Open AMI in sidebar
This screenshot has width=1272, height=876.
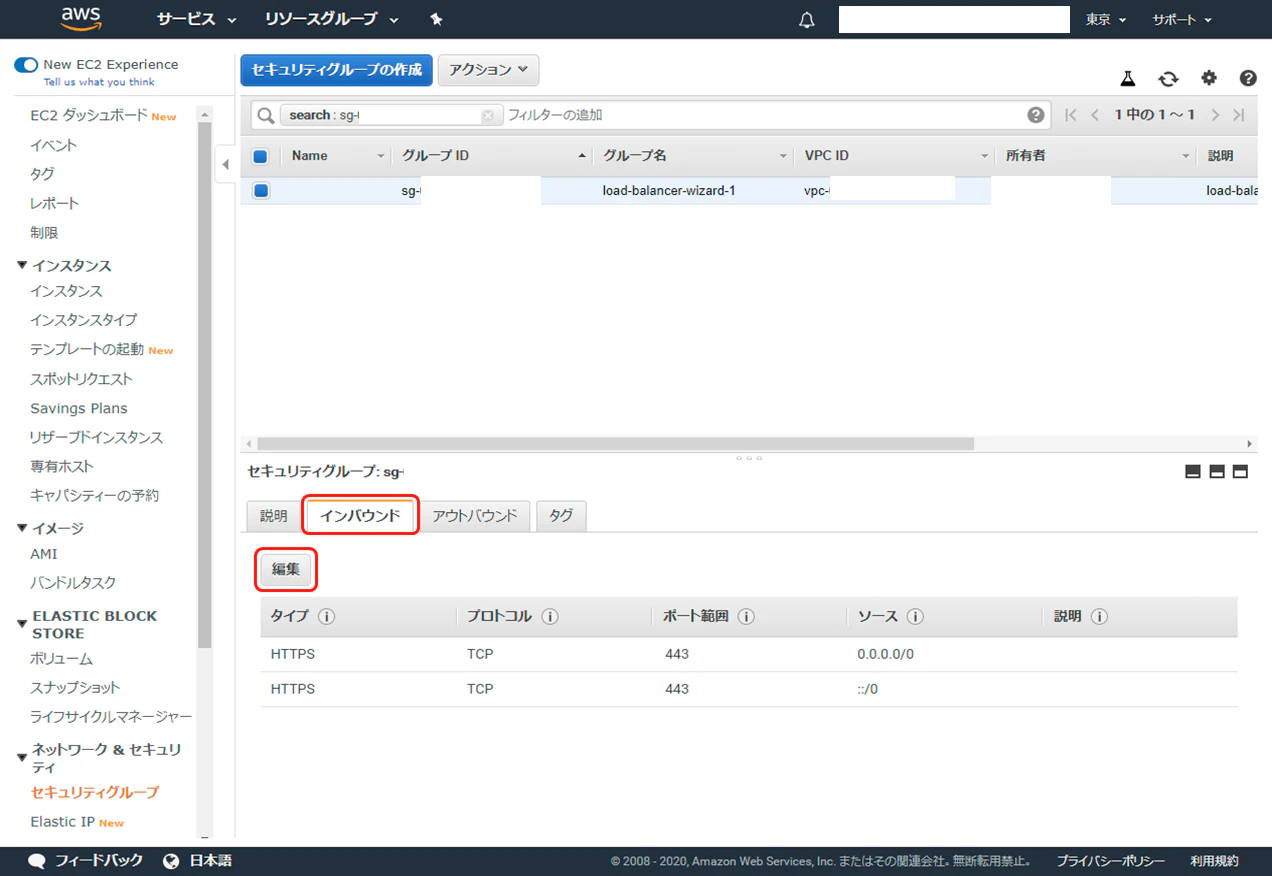coord(44,554)
